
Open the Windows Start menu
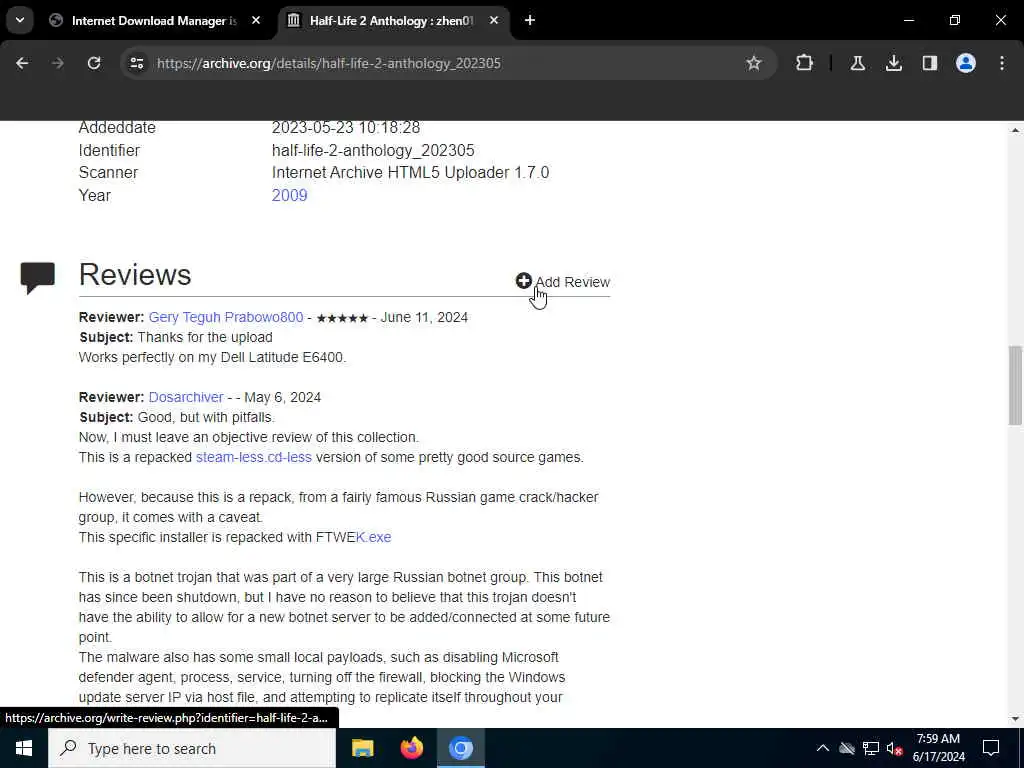(24, 748)
